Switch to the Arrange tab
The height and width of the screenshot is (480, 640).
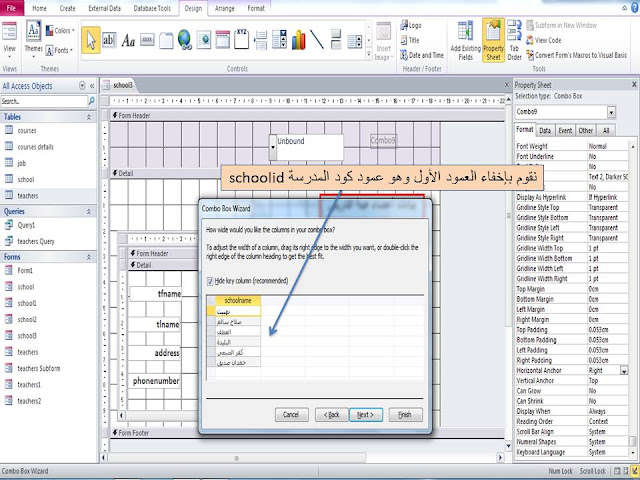click(x=224, y=8)
